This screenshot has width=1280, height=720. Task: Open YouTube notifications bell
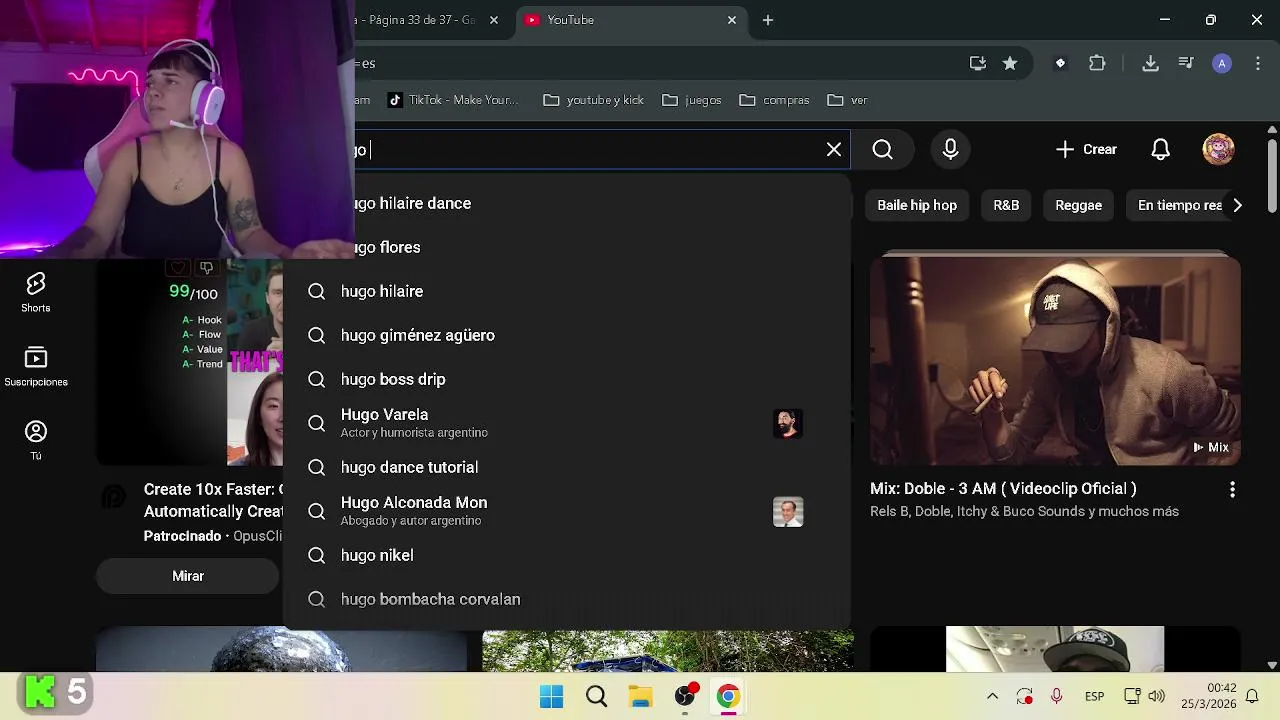tap(1160, 149)
